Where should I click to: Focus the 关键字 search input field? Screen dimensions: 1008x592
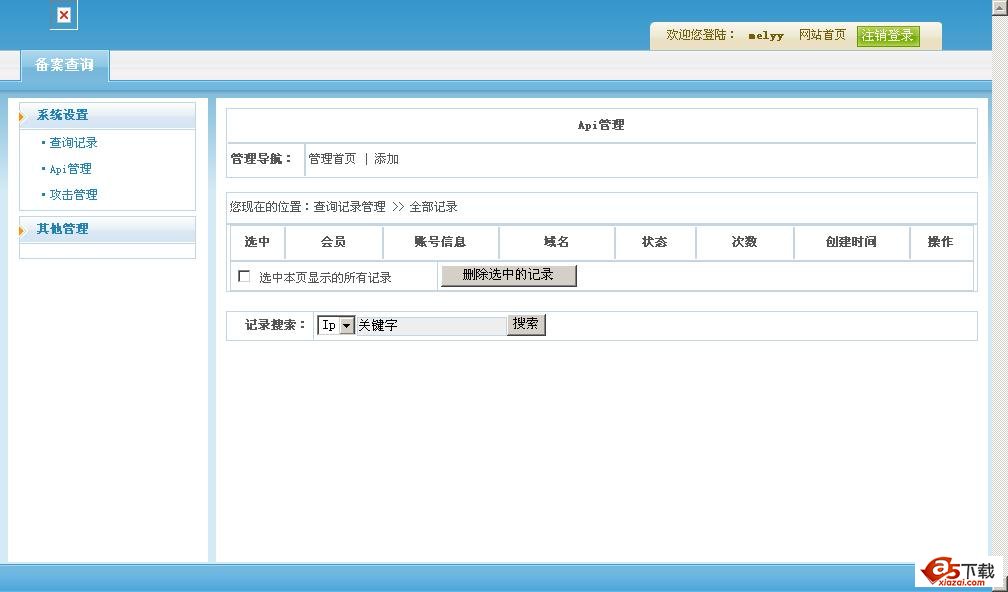[431, 326]
